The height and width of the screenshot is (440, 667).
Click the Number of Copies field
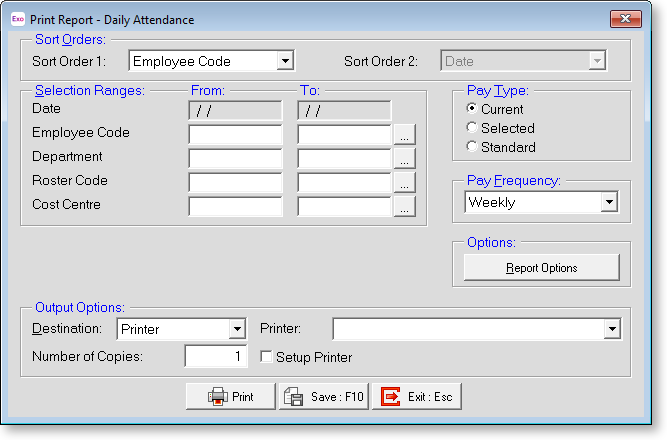pos(216,357)
